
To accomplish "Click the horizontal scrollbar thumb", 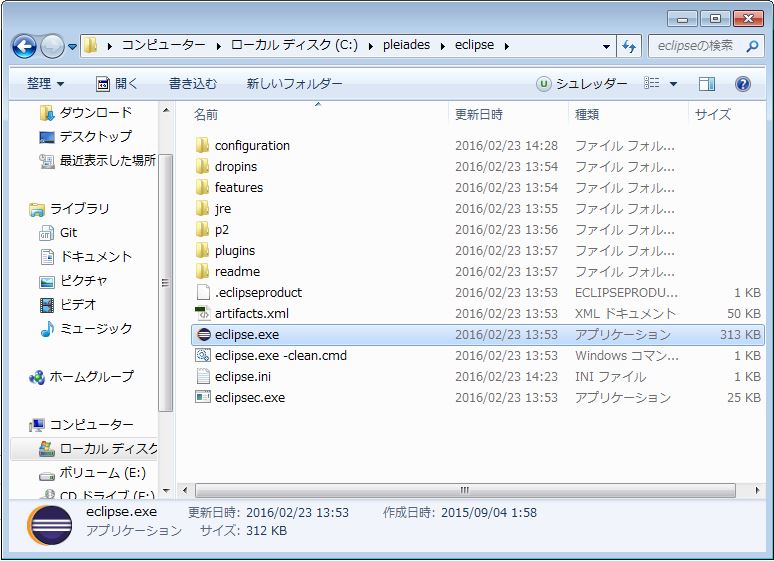I will pyautogui.click(x=465, y=490).
